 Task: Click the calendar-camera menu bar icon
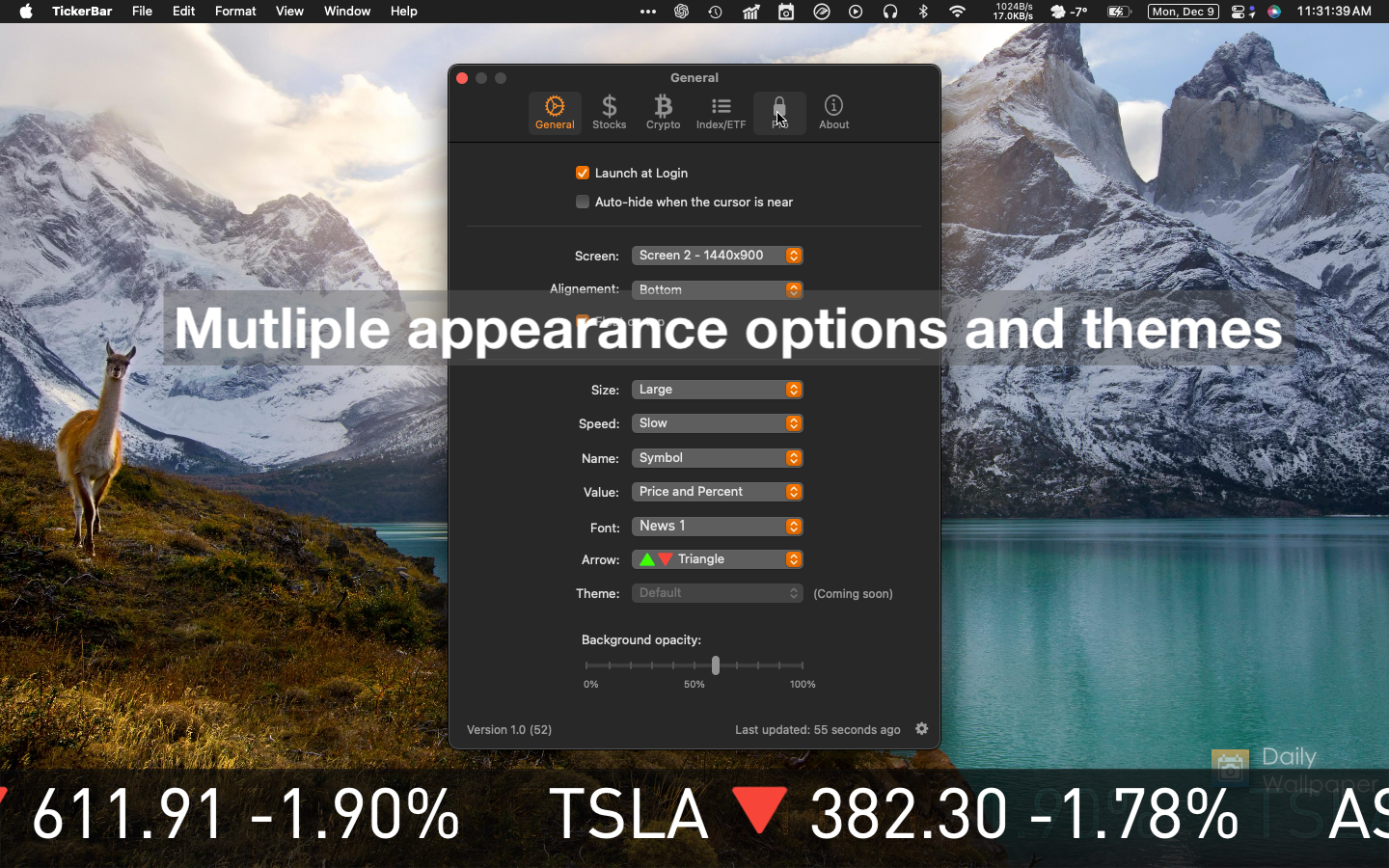click(x=786, y=12)
